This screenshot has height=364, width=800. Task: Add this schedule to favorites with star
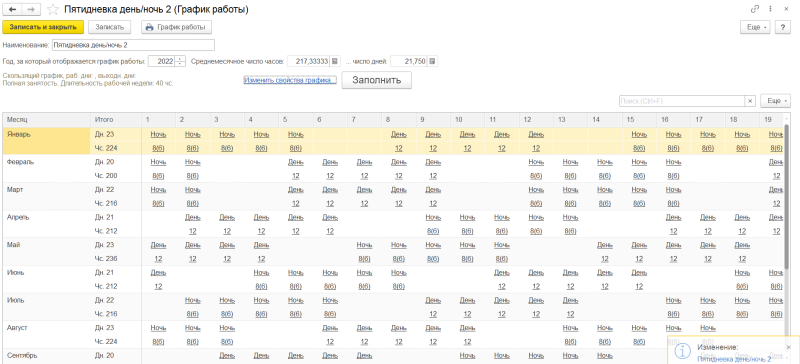click(x=52, y=10)
